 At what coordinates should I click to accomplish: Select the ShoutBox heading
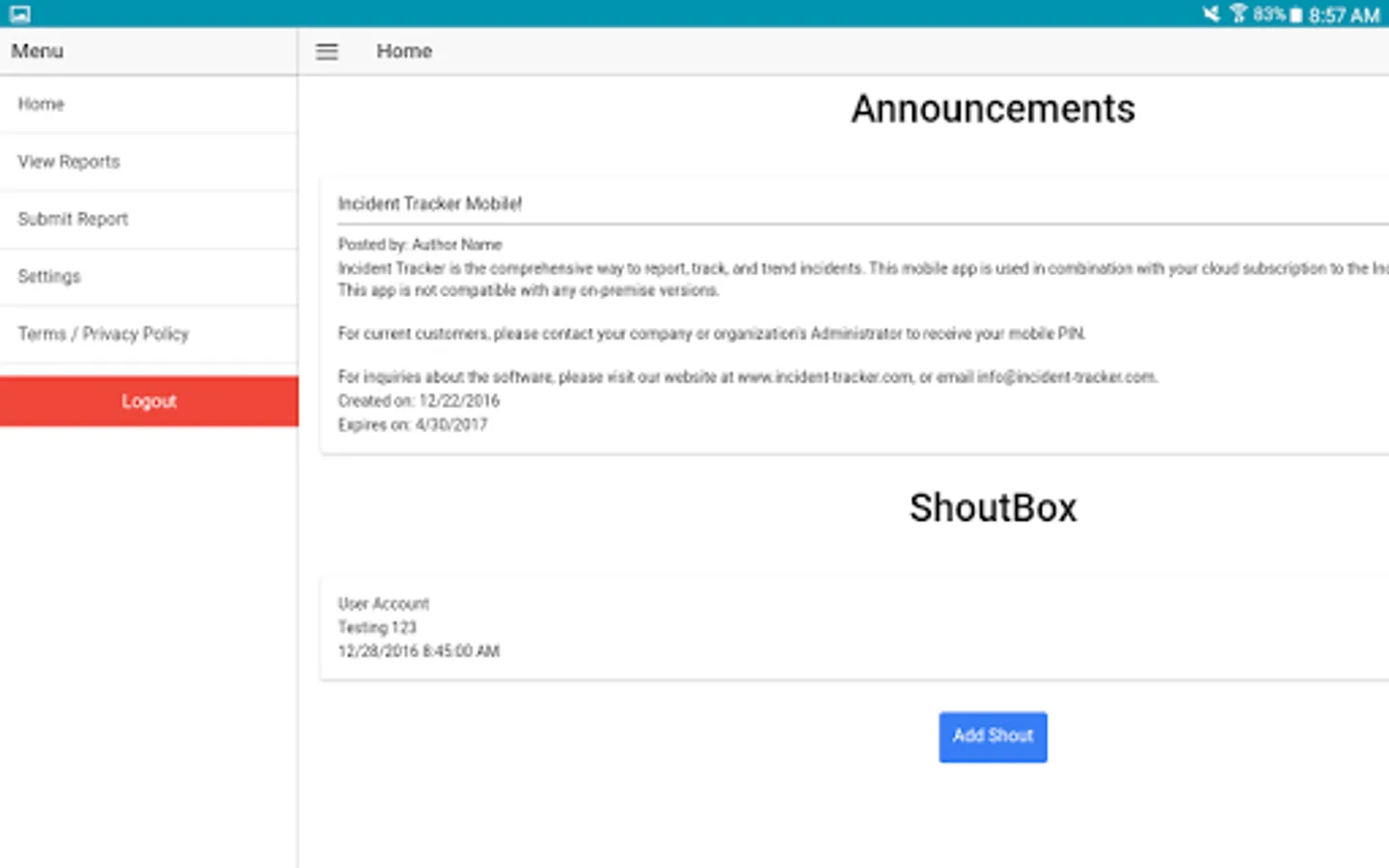(993, 508)
